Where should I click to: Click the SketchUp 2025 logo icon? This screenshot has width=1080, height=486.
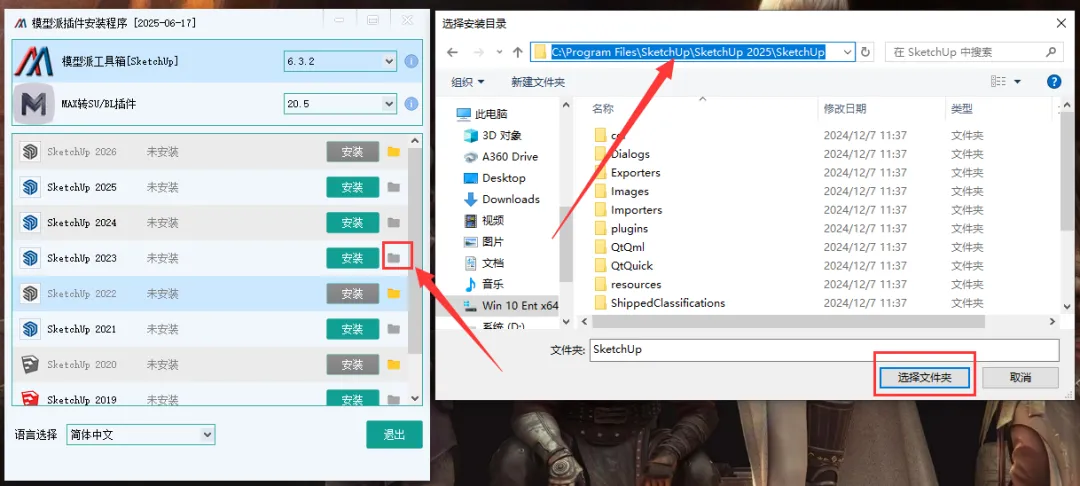(30, 187)
